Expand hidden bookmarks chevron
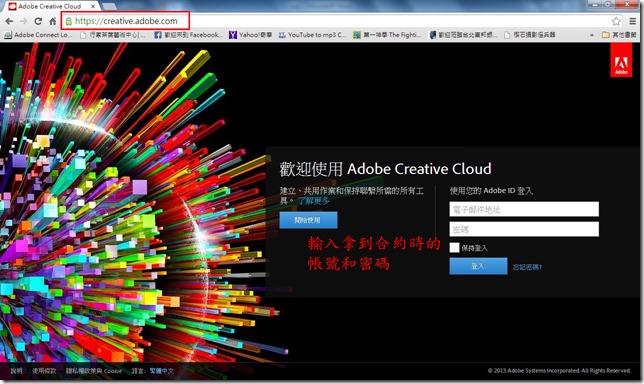Screen dimensions: 644x384 coord(591,35)
